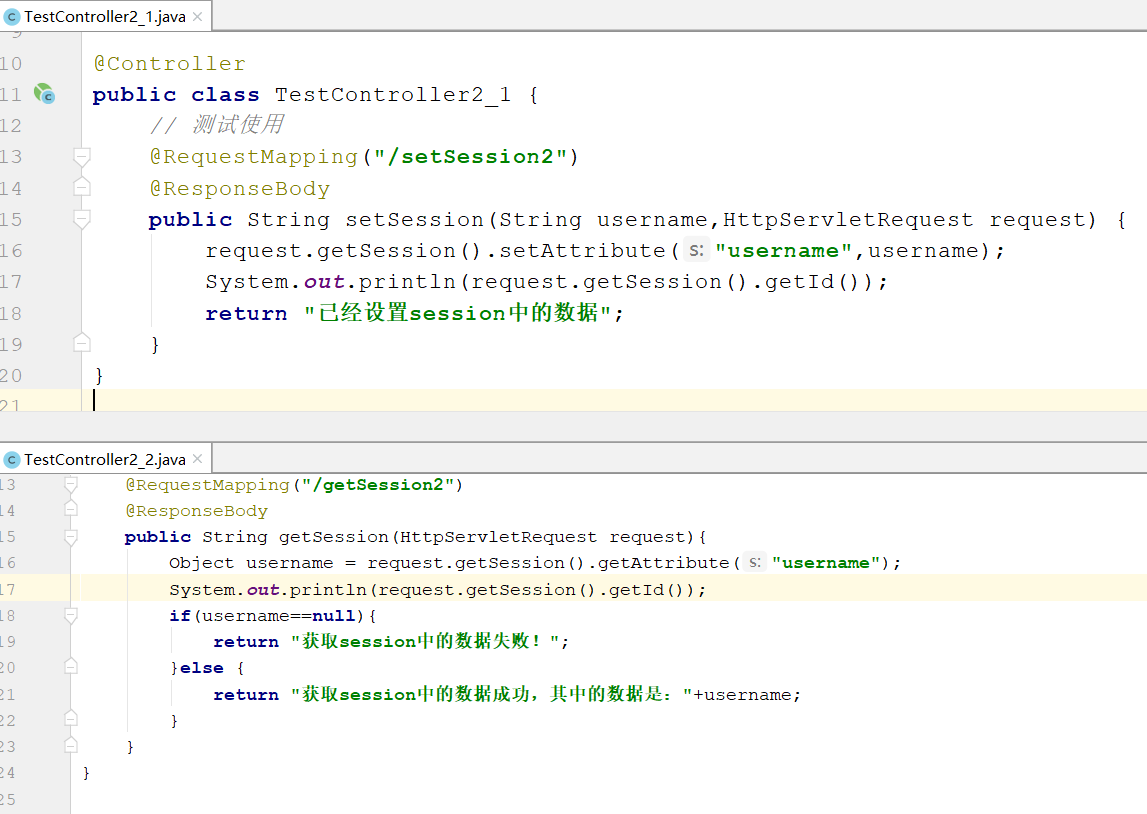Collapse the fold marker beside @RequestMapping("/getSession2")
The image size is (1147, 814).
tap(71, 484)
